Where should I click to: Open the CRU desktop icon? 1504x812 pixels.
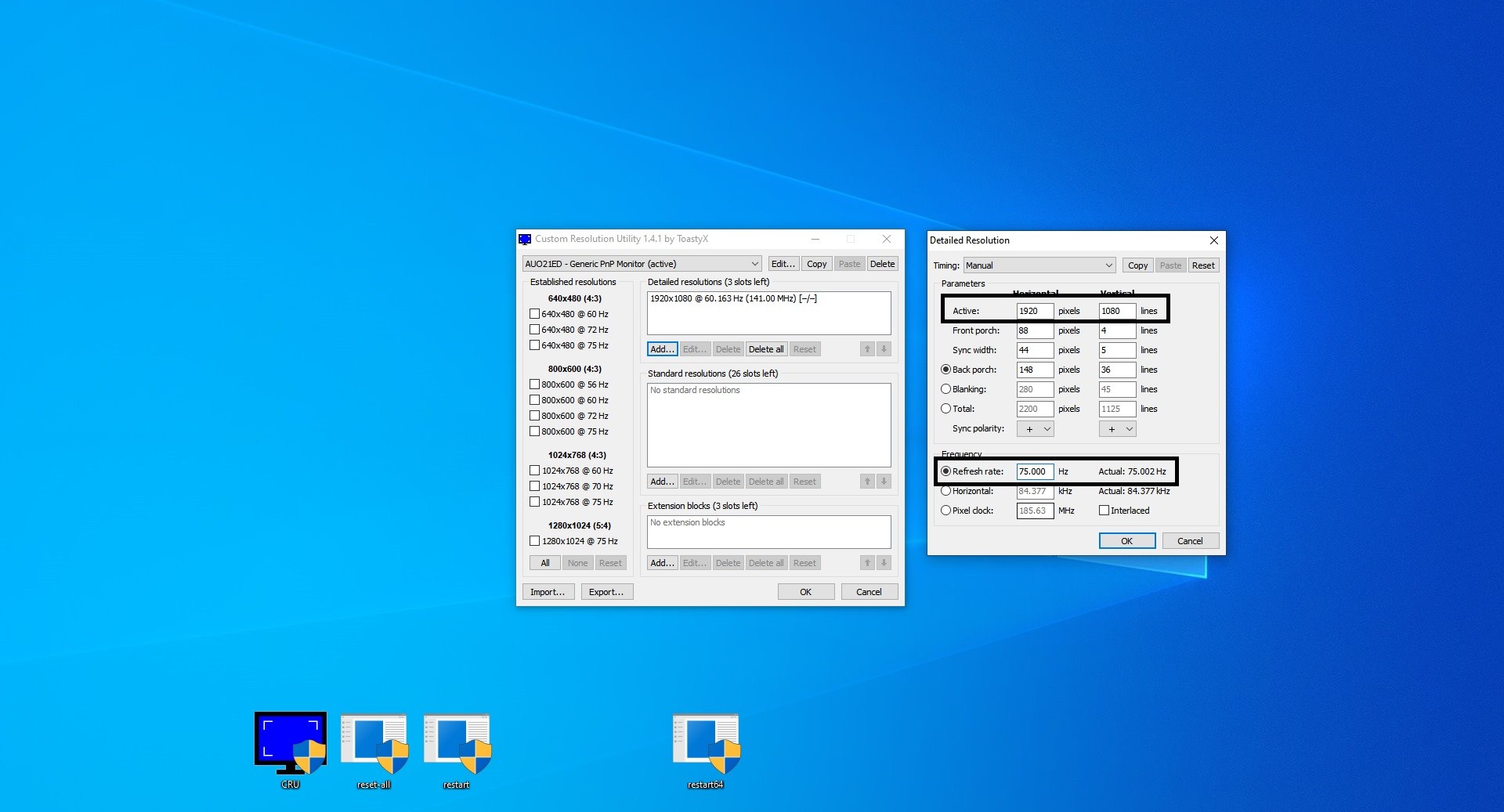click(x=290, y=744)
